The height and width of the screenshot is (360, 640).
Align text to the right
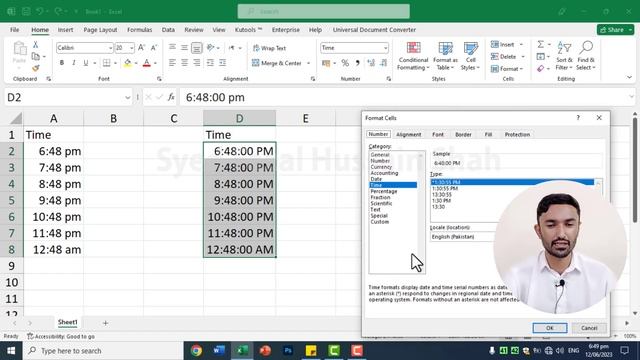pyautogui.click(x=197, y=63)
